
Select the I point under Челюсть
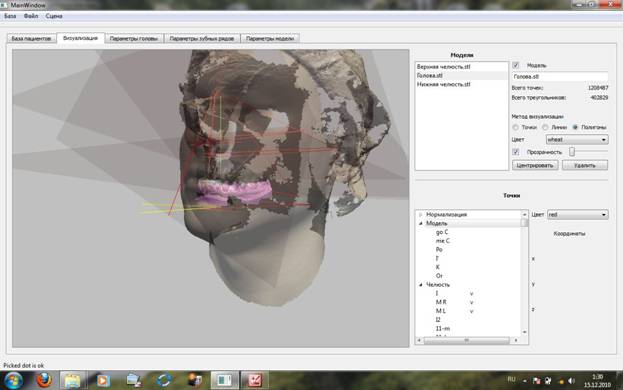point(437,293)
